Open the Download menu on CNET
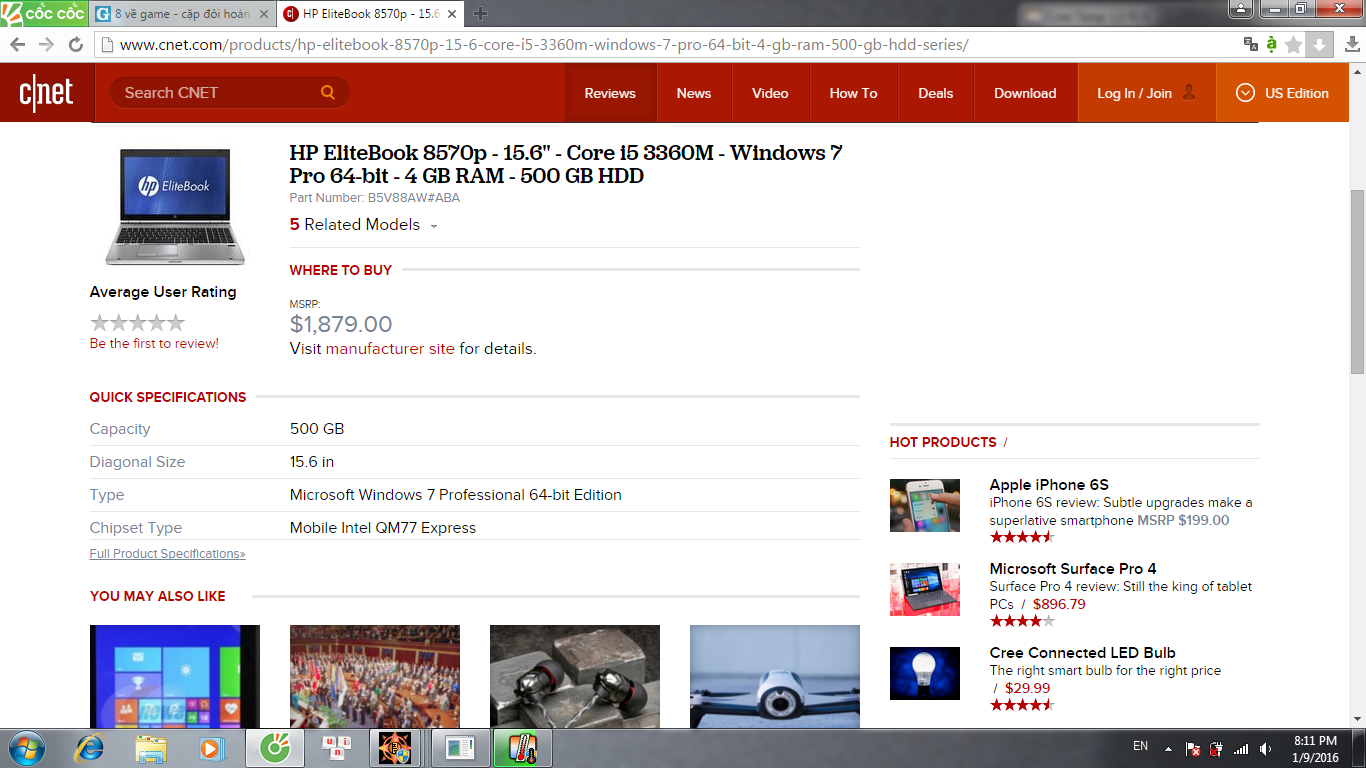 [1025, 93]
